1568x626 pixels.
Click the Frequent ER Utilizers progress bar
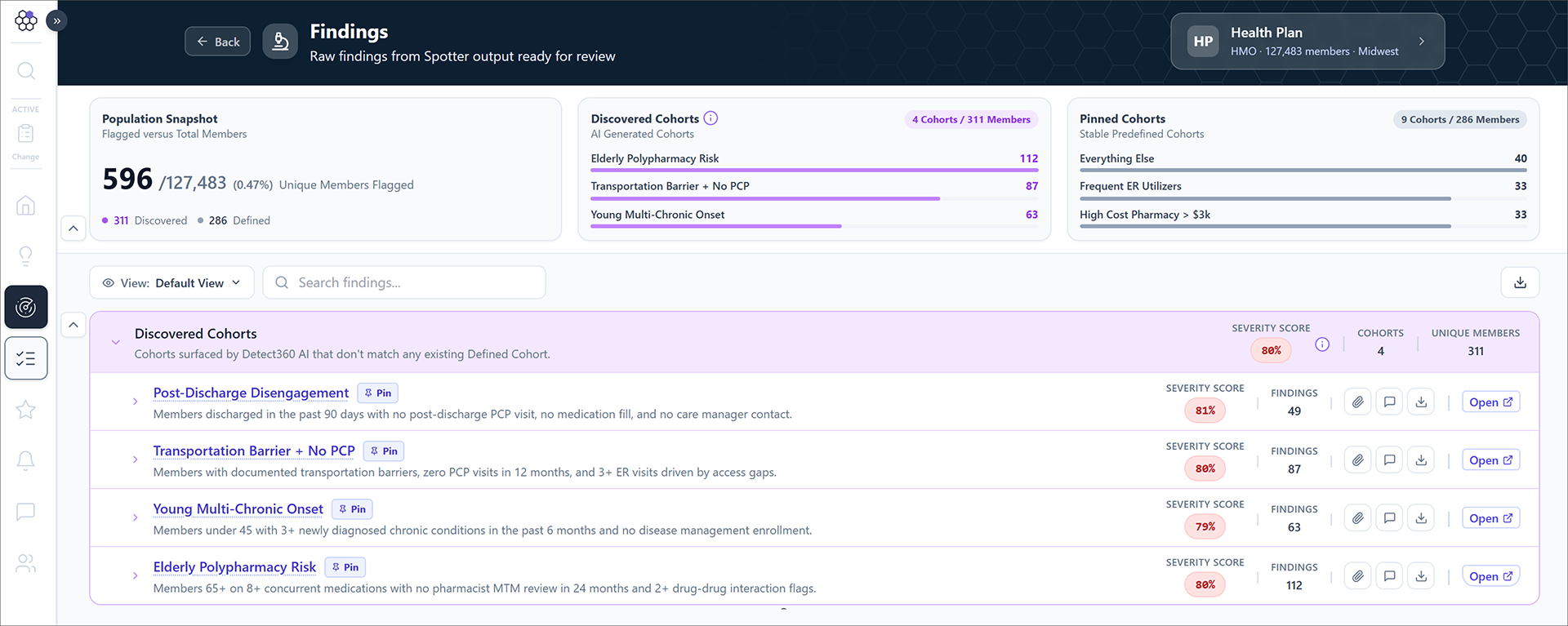click(1303, 198)
